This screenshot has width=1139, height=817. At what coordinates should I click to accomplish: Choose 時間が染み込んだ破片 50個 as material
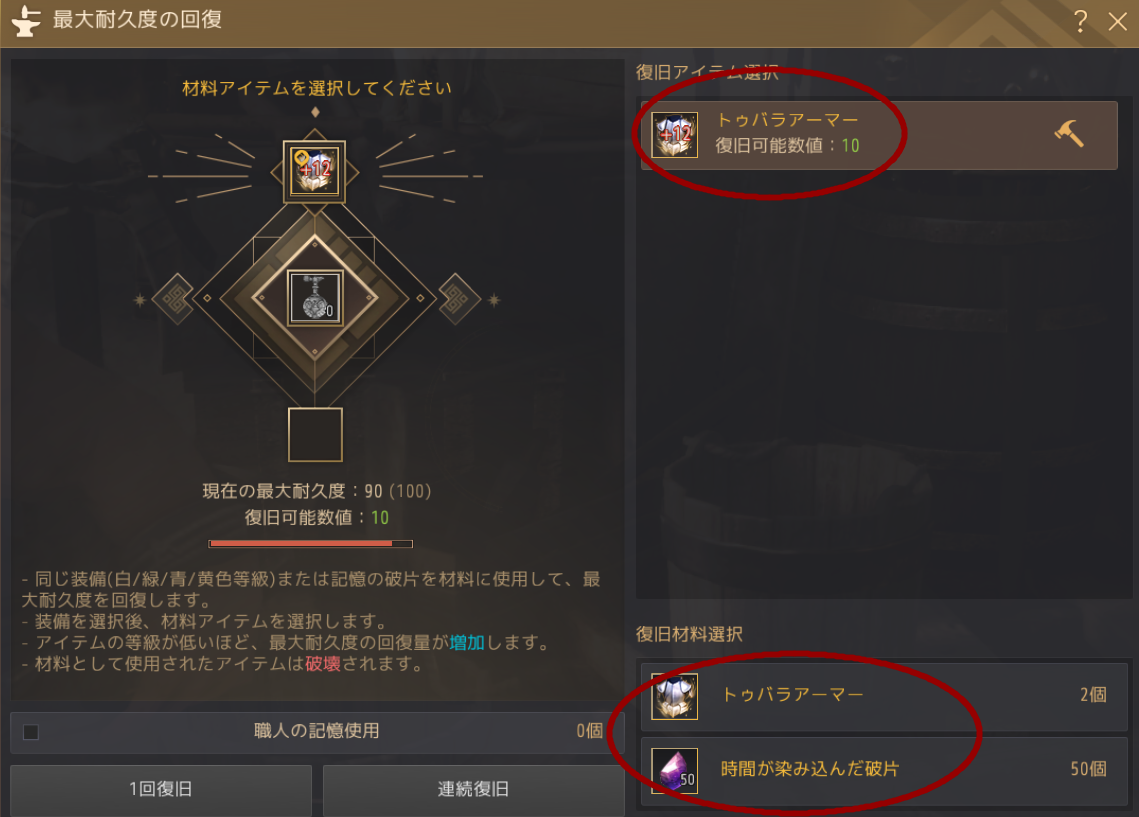point(884,771)
